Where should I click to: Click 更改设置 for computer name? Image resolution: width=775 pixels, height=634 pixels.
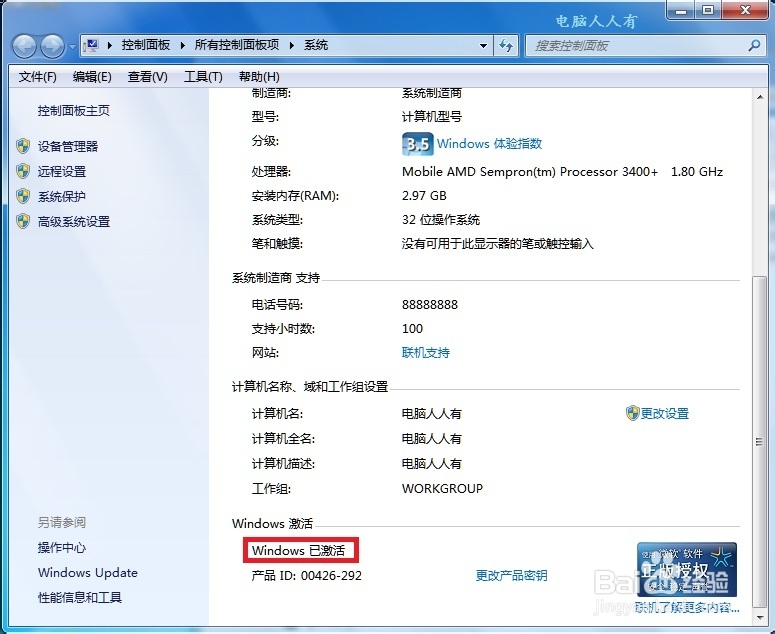coord(664,414)
